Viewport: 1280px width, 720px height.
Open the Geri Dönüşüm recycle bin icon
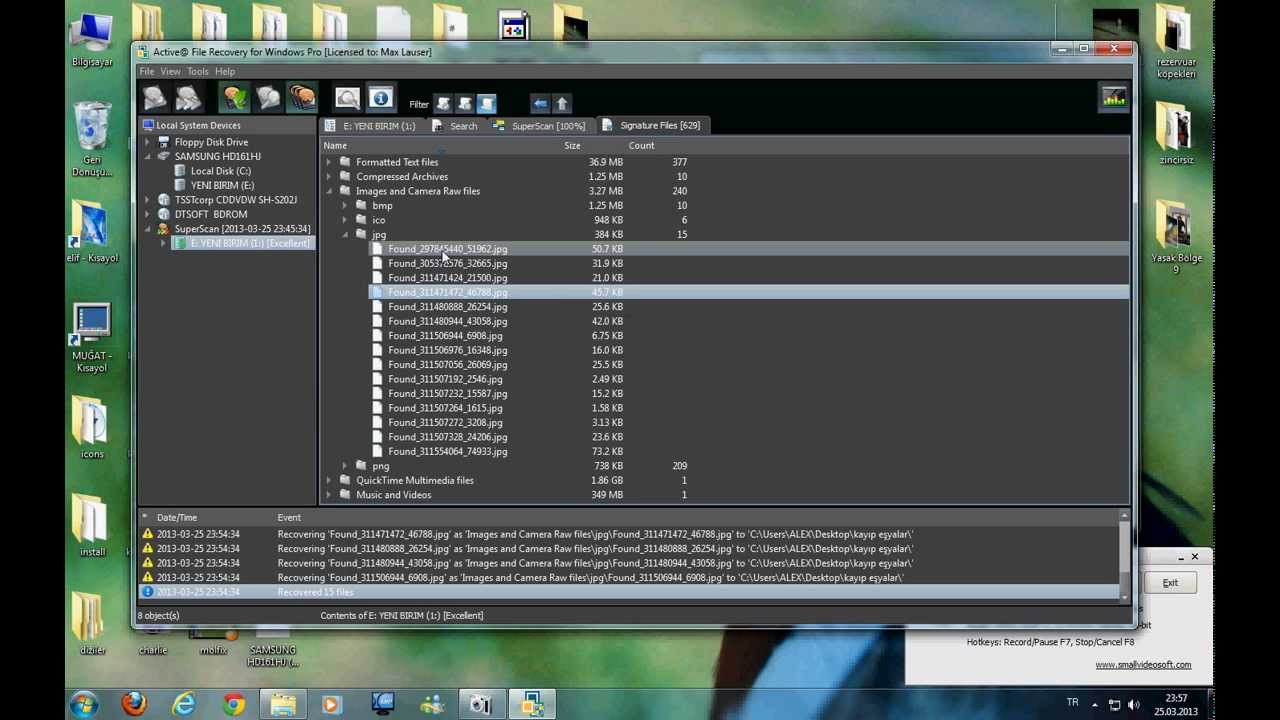(92, 138)
